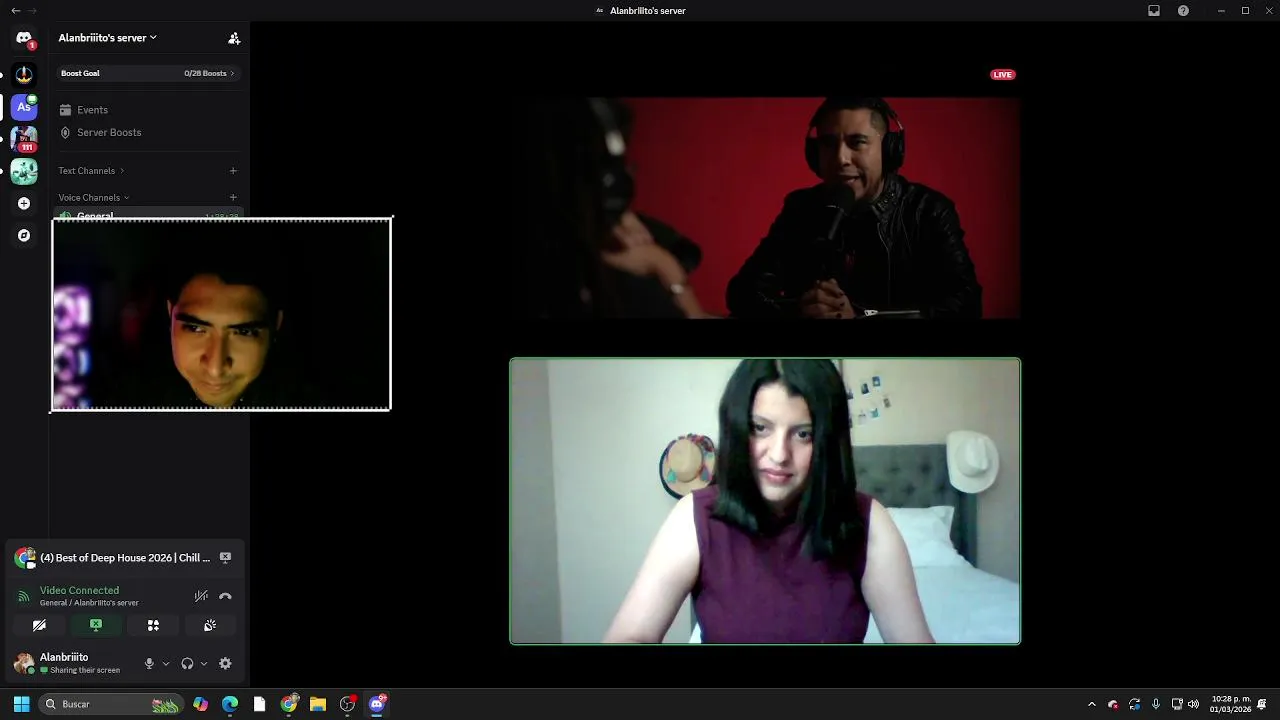Launch Microsoft Edge from taskbar
This screenshot has width=1280, height=720.
point(230,704)
